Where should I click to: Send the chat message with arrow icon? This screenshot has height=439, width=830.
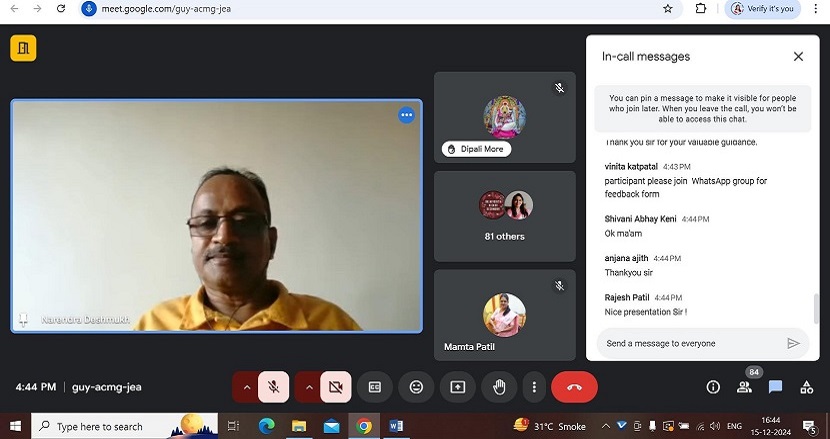793,343
